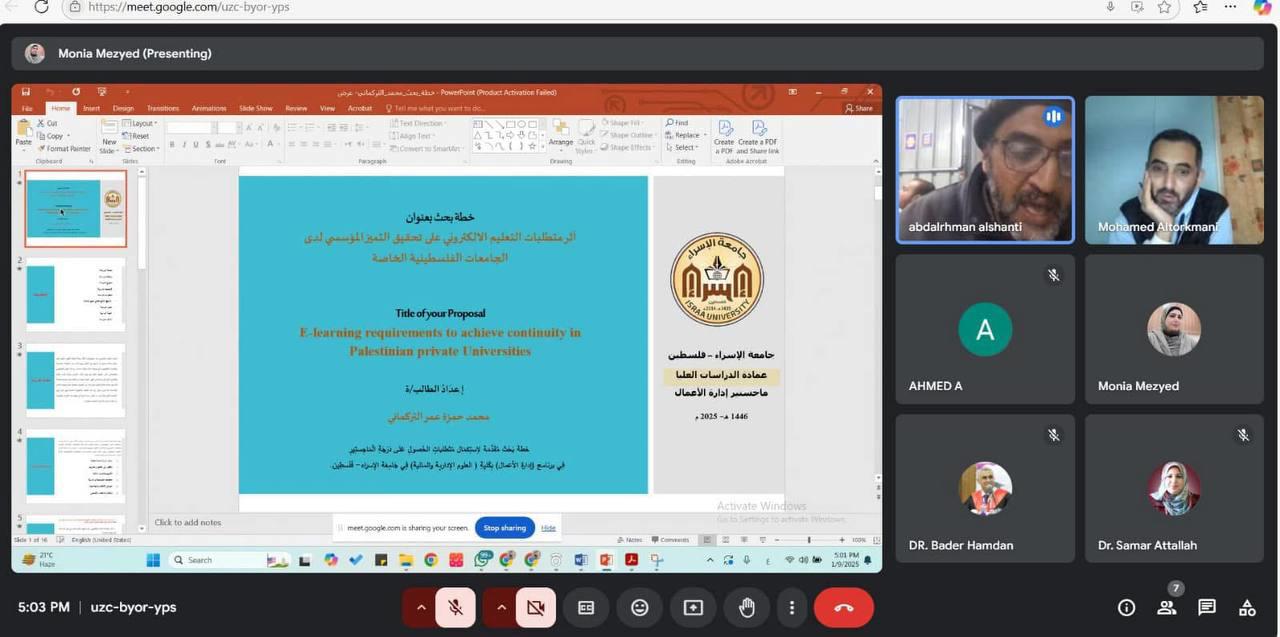
Task: Show the people participants panel
Action: tap(1166, 607)
